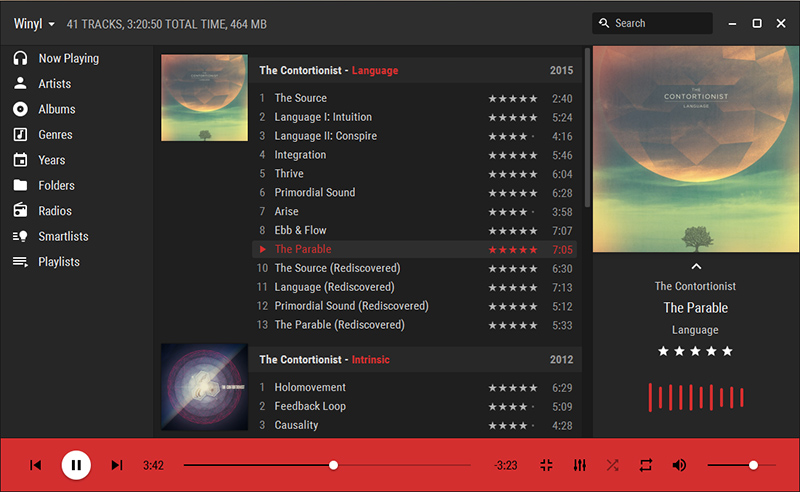The width and height of the screenshot is (800, 492).
Task: Skip to the previous track
Action: click(x=35, y=465)
